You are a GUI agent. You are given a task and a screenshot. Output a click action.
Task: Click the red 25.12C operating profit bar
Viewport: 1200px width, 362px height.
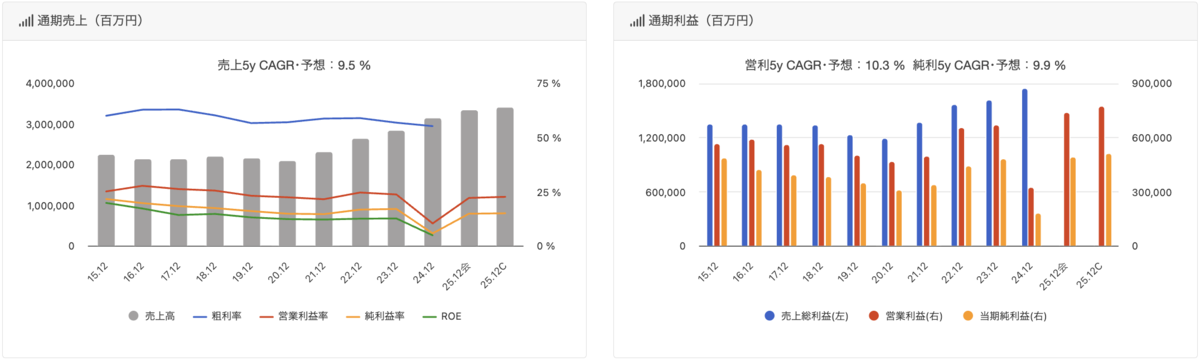pos(1101,177)
